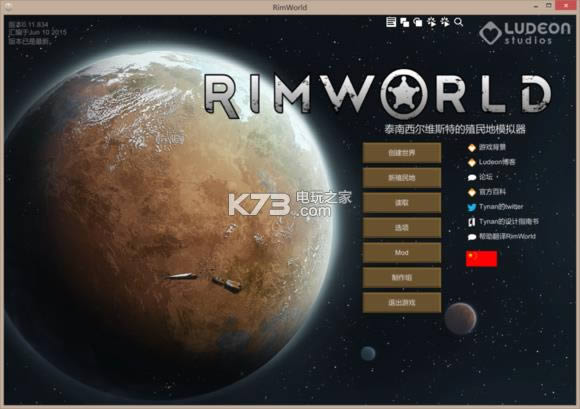Click the 汇编于Jun 10 2015 build text
Viewport: 580px width, 409px height.
37,33
